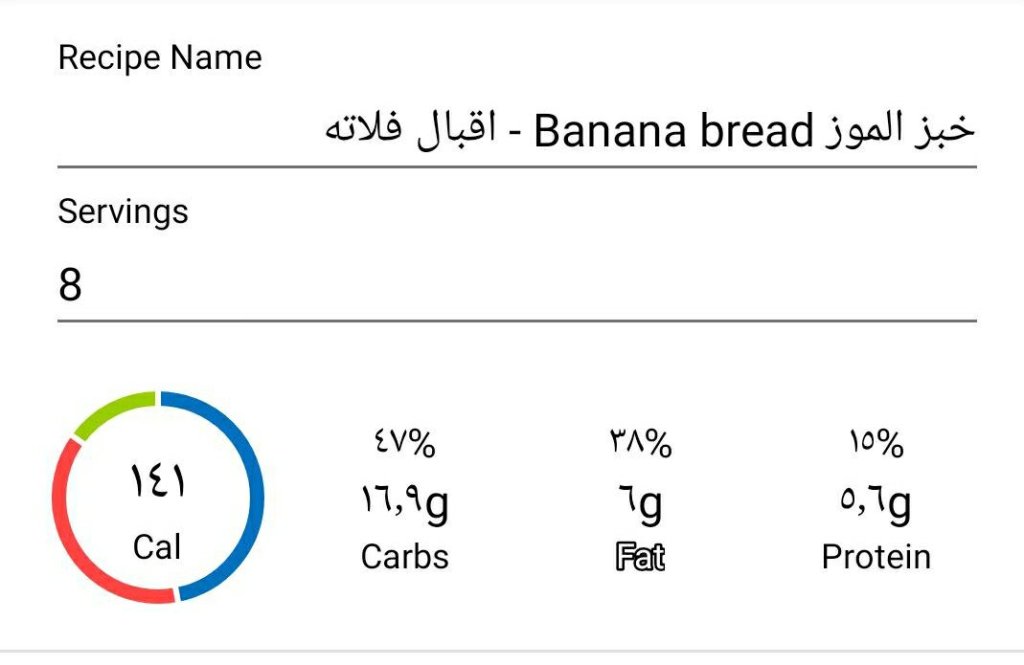Click the Servings label
Screen dimensions: 1024x665
click(x=123, y=212)
